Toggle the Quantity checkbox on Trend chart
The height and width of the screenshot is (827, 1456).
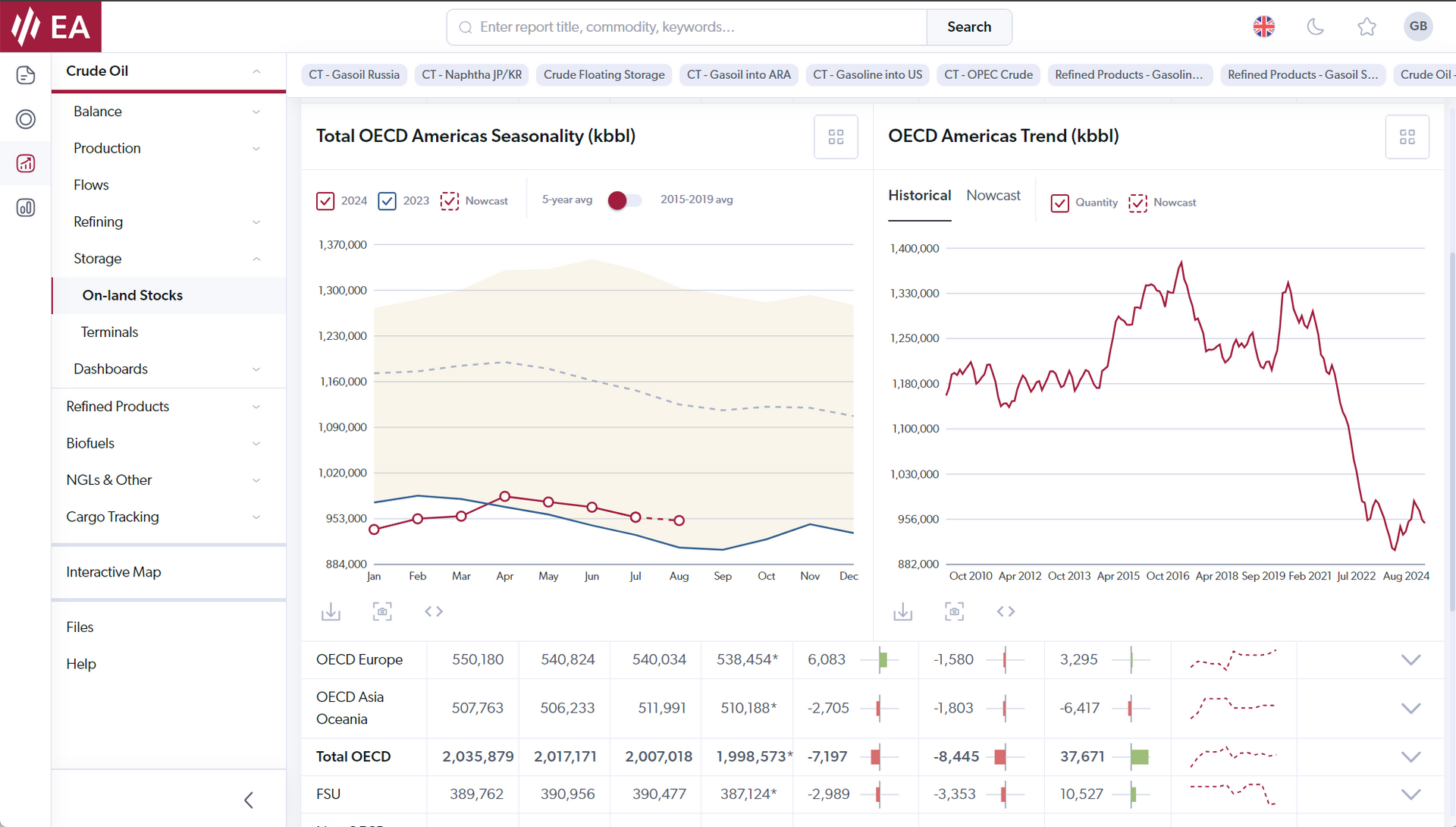(x=1059, y=203)
